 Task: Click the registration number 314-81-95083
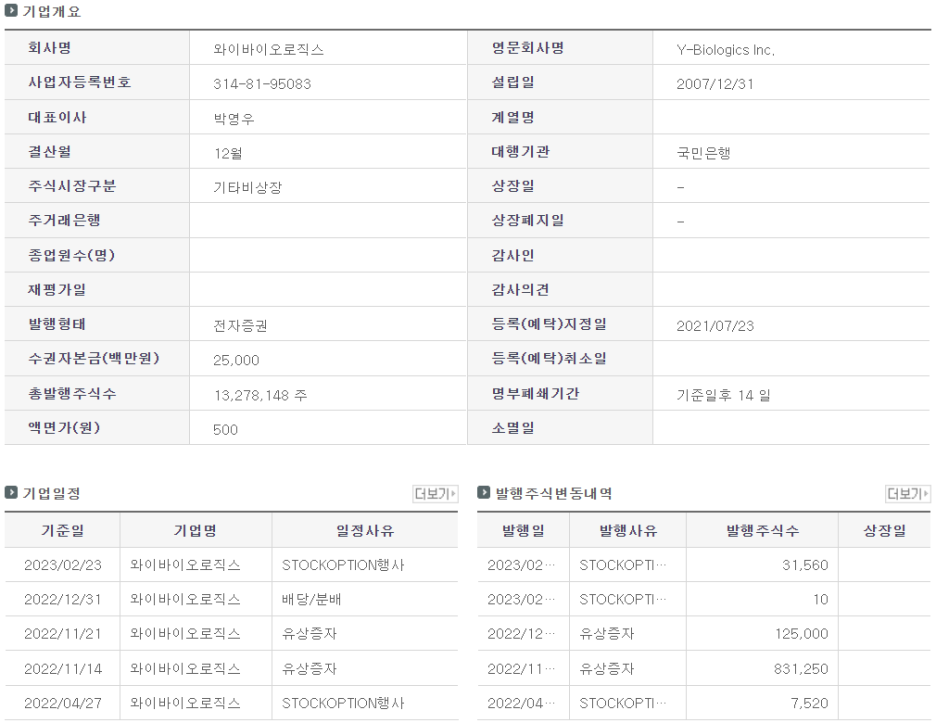[262, 84]
